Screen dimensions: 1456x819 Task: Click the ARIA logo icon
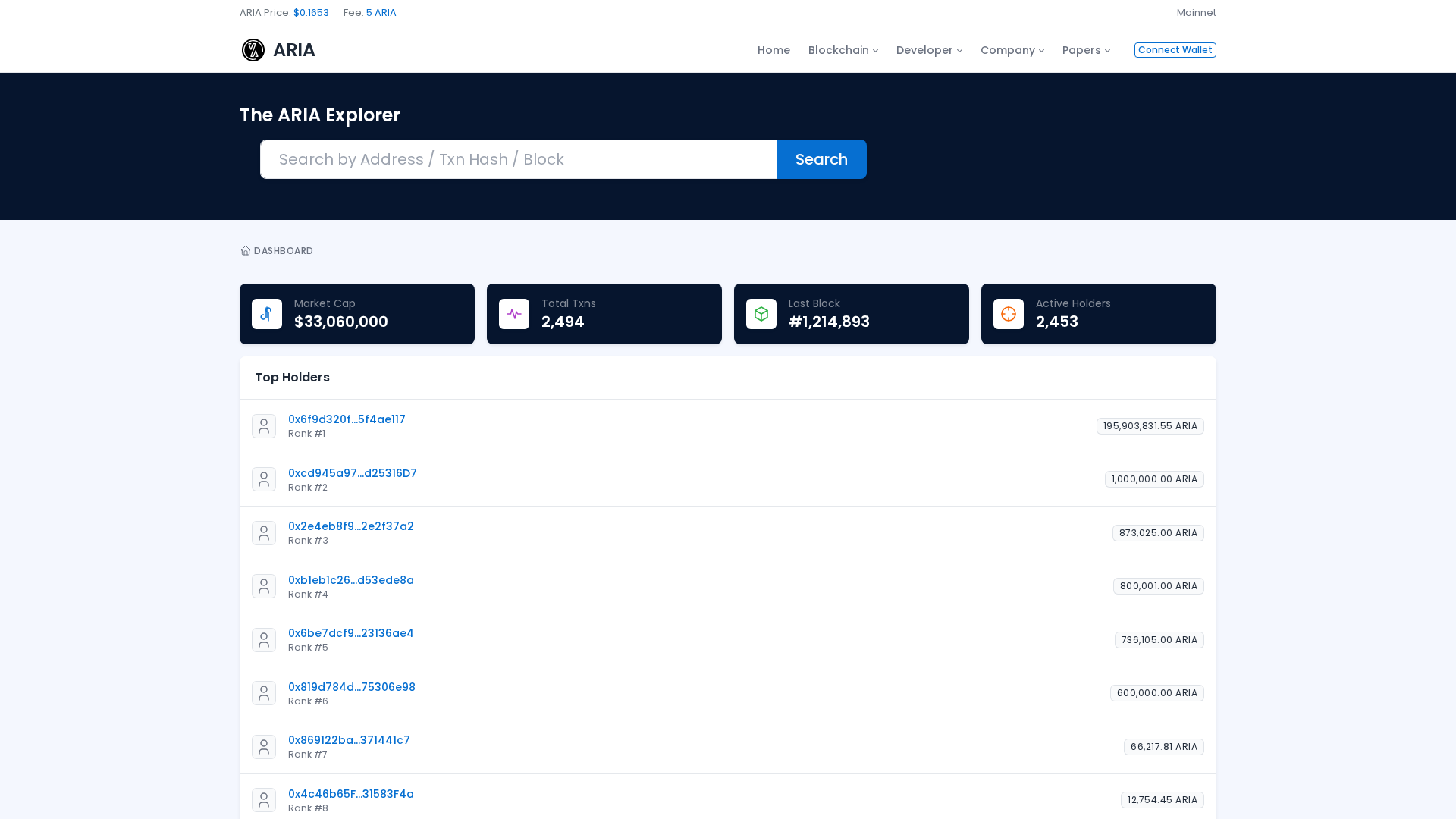(x=253, y=49)
